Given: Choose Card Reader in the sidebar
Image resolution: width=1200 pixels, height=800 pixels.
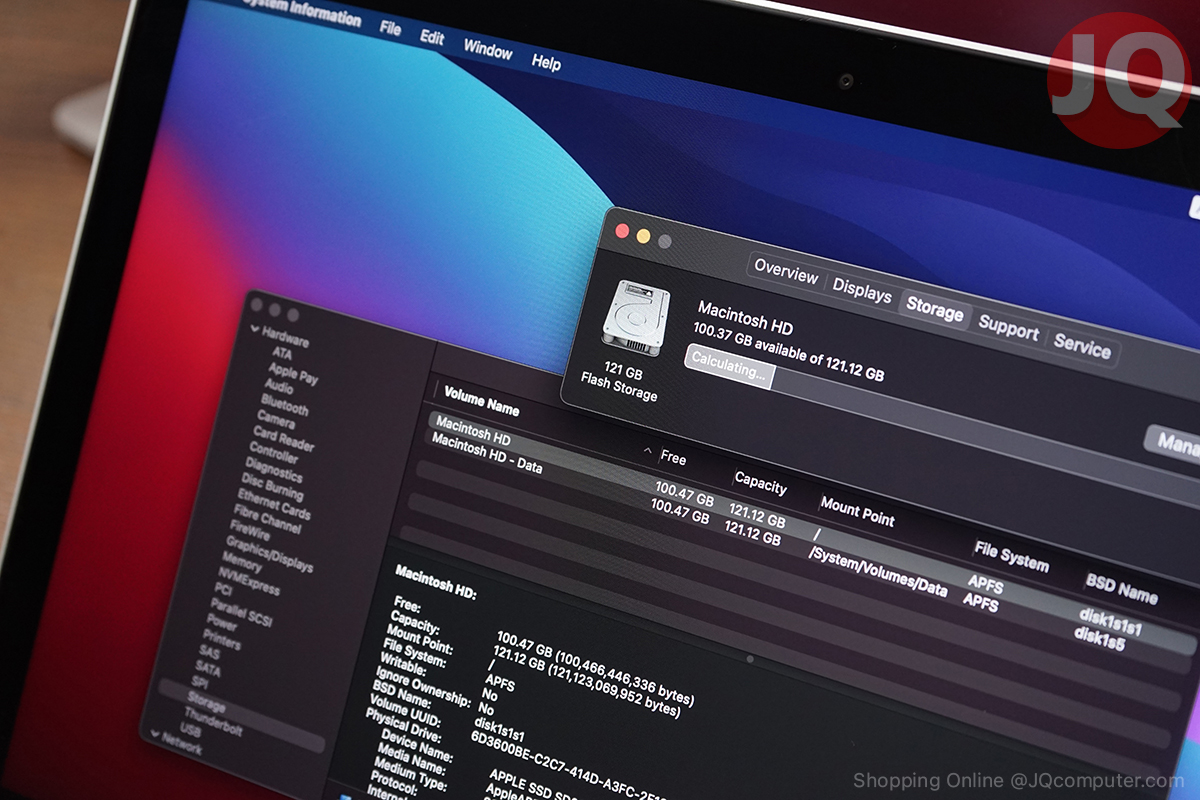Looking at the screenshot, I should coord(284,438).
